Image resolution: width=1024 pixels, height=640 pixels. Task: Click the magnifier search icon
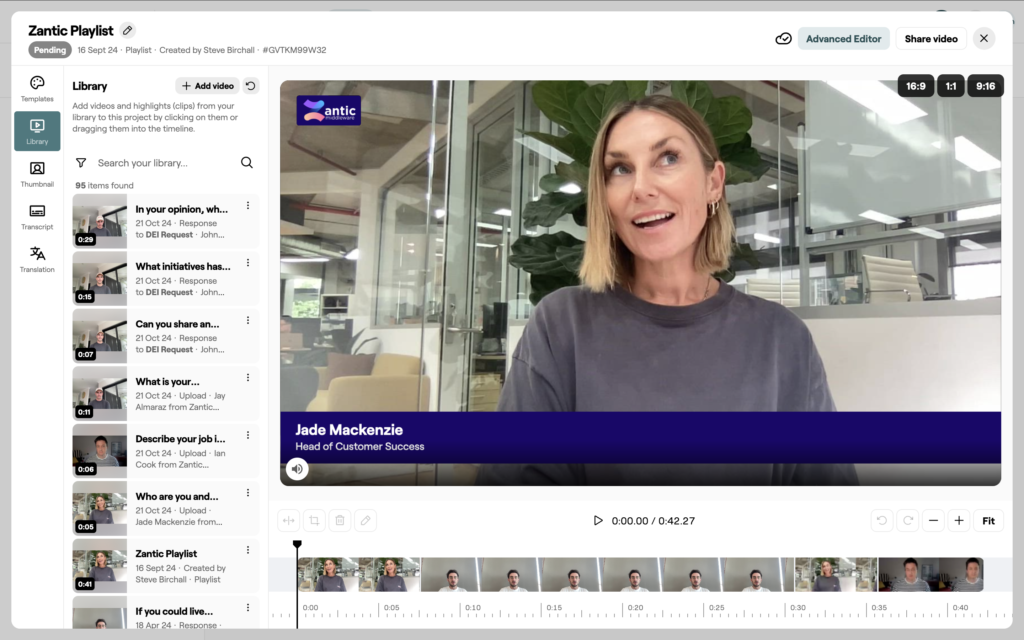247,163
